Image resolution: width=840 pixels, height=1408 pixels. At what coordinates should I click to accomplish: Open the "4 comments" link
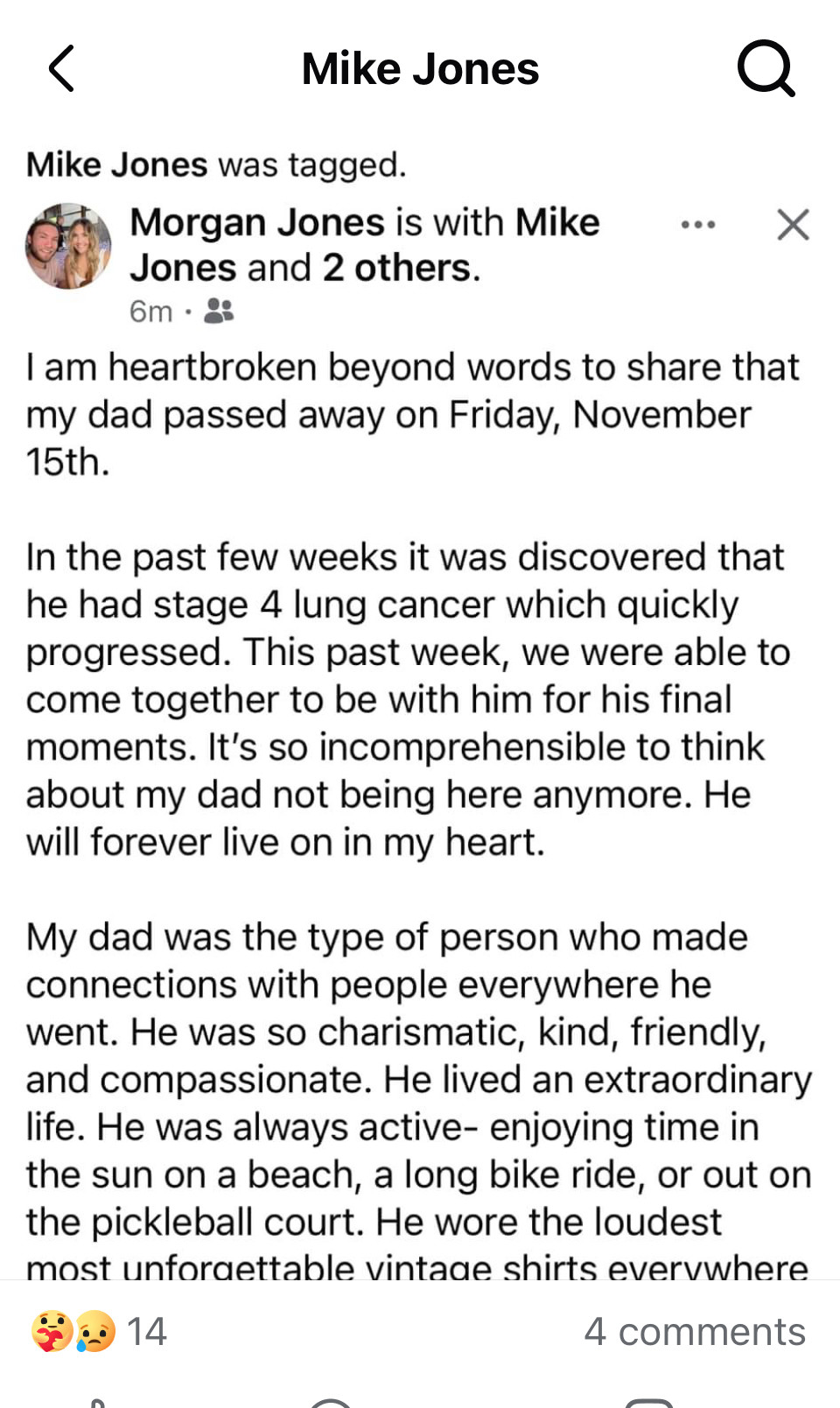pos(694,1332)
